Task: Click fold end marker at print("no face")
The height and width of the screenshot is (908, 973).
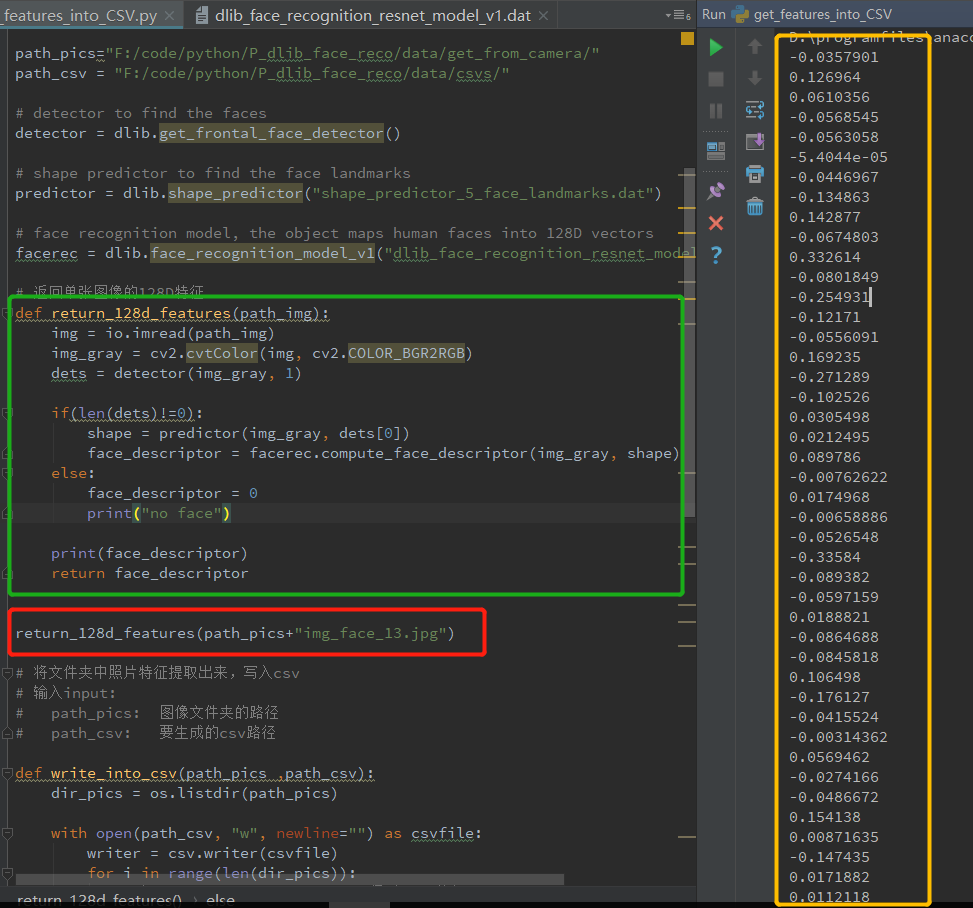Action: [x=7, y=513]
